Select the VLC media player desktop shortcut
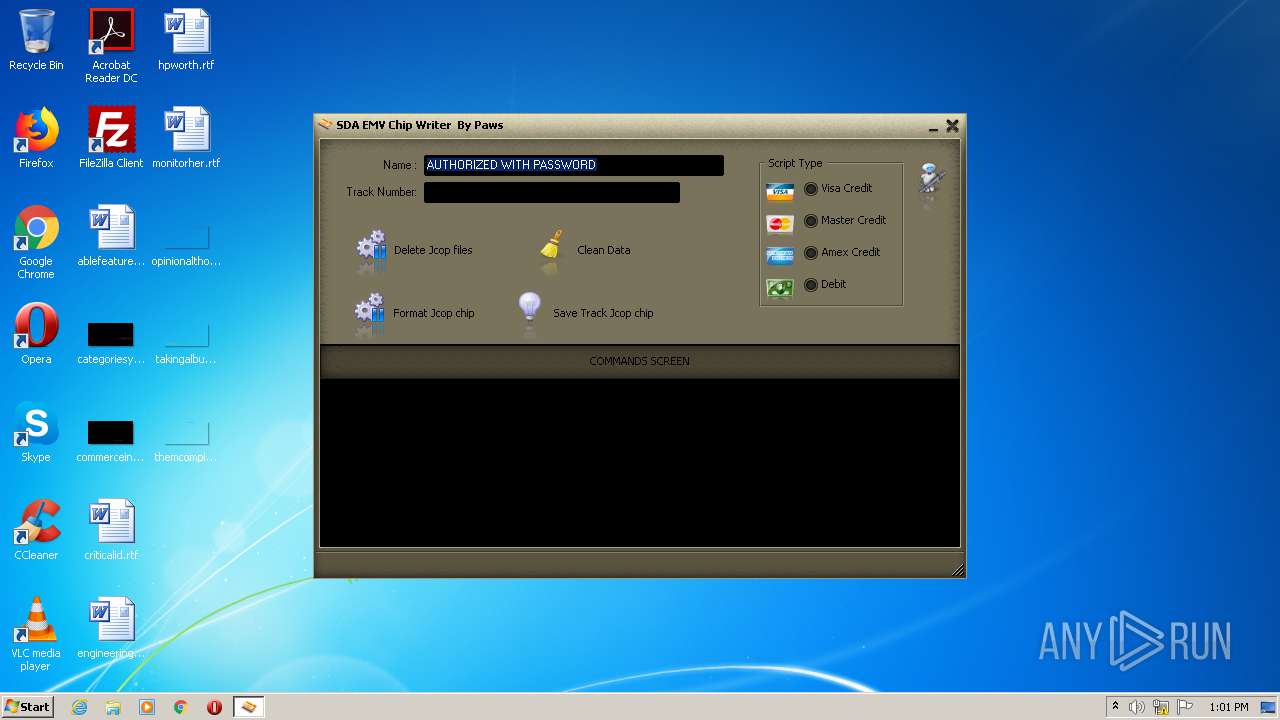The width and height of the screenshot is (1280, 720). coord(36,634)
